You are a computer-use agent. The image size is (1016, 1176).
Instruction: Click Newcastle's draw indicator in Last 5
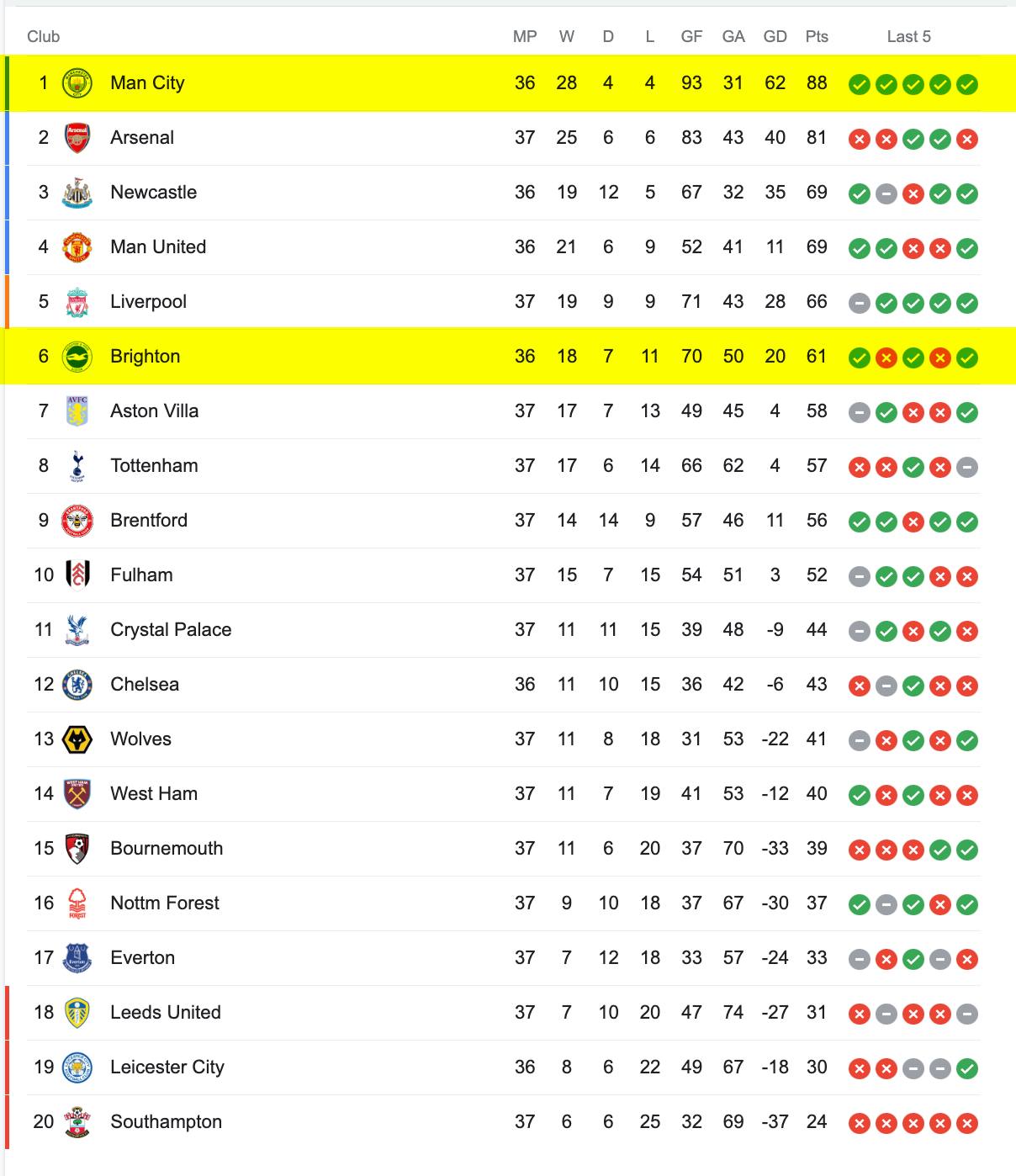(886, 193)
